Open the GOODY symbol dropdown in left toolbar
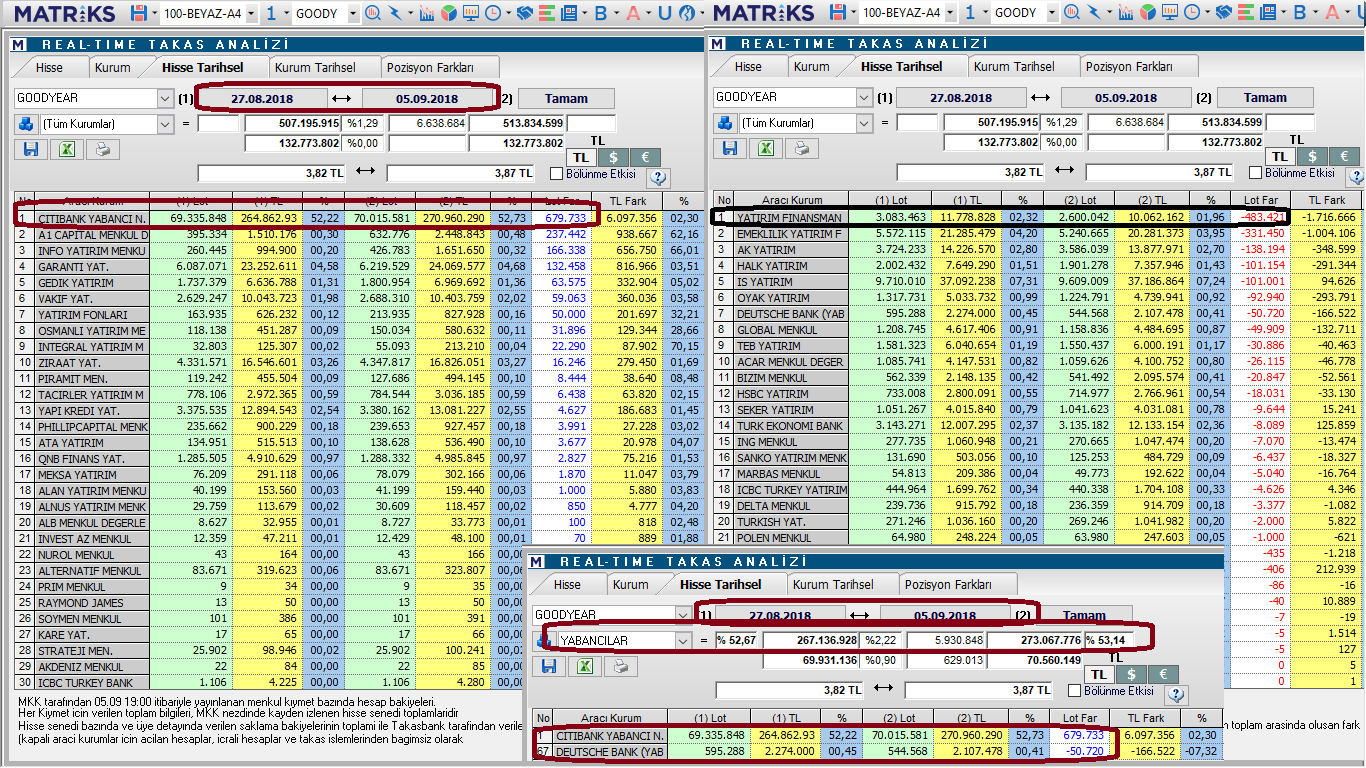 353,13
